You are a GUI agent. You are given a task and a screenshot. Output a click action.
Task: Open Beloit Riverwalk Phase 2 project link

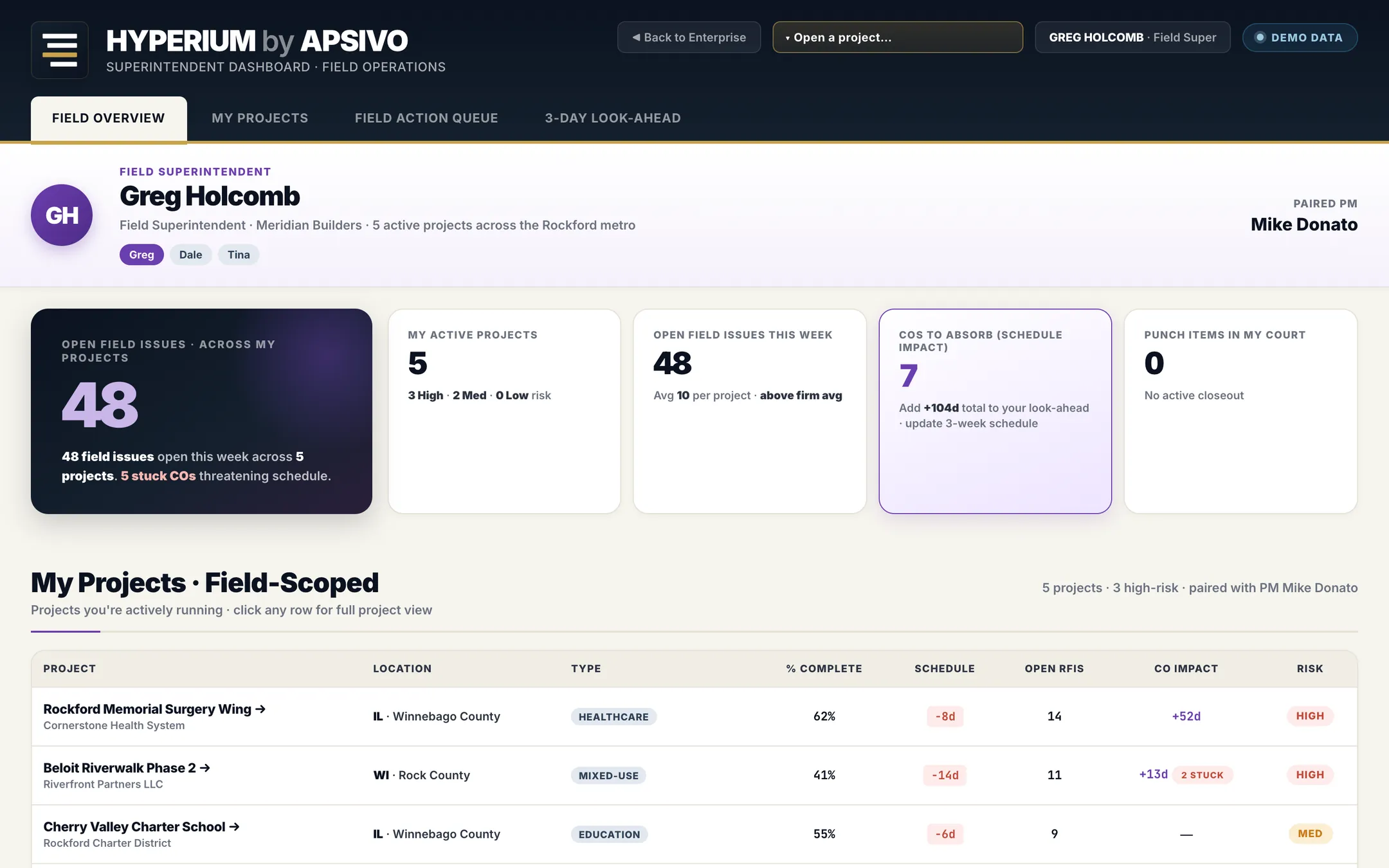click(127, 768)
